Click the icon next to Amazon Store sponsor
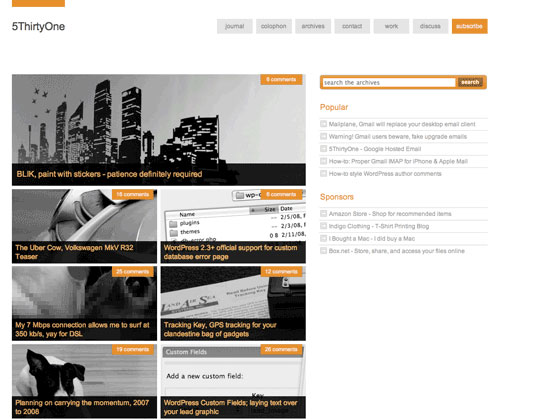Image resolution: width=550 pixels, height=419 pixels. 323,214
